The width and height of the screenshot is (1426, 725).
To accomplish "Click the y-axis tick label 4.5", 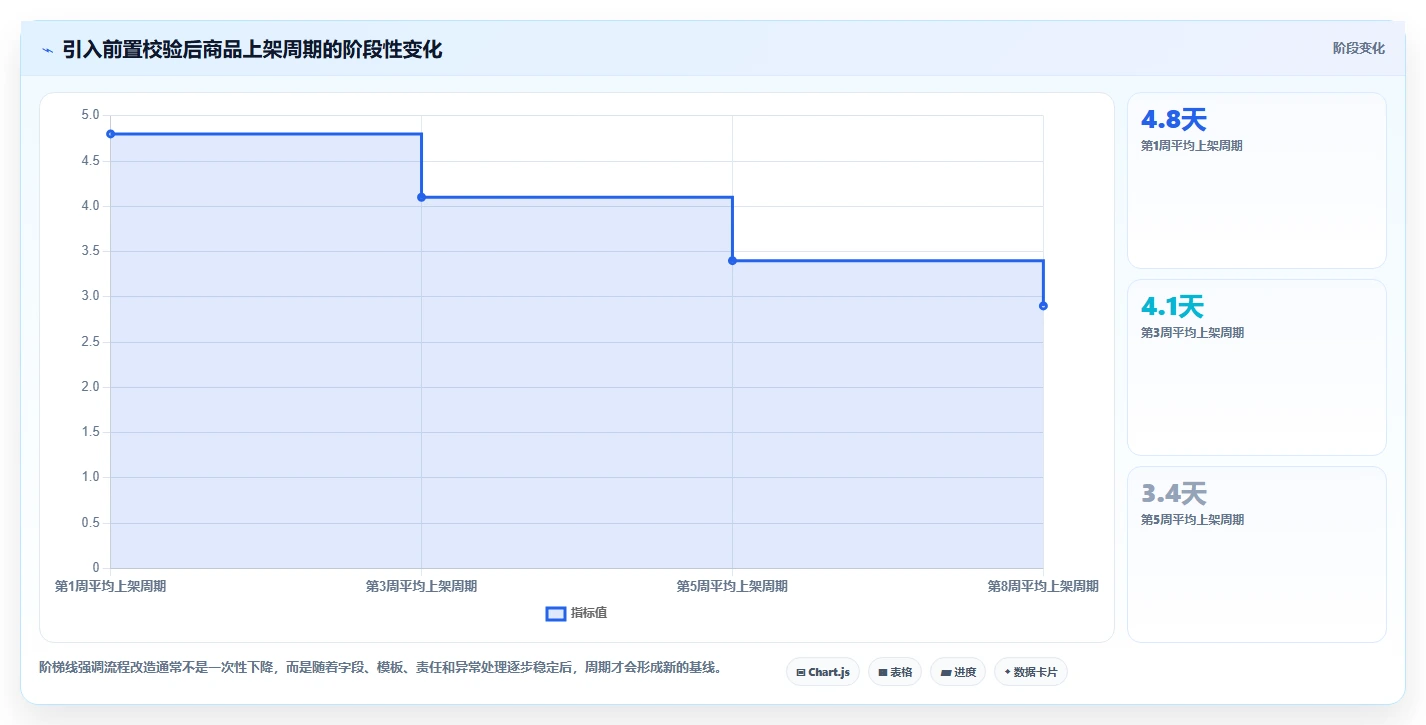I will [x=90, y=160].
